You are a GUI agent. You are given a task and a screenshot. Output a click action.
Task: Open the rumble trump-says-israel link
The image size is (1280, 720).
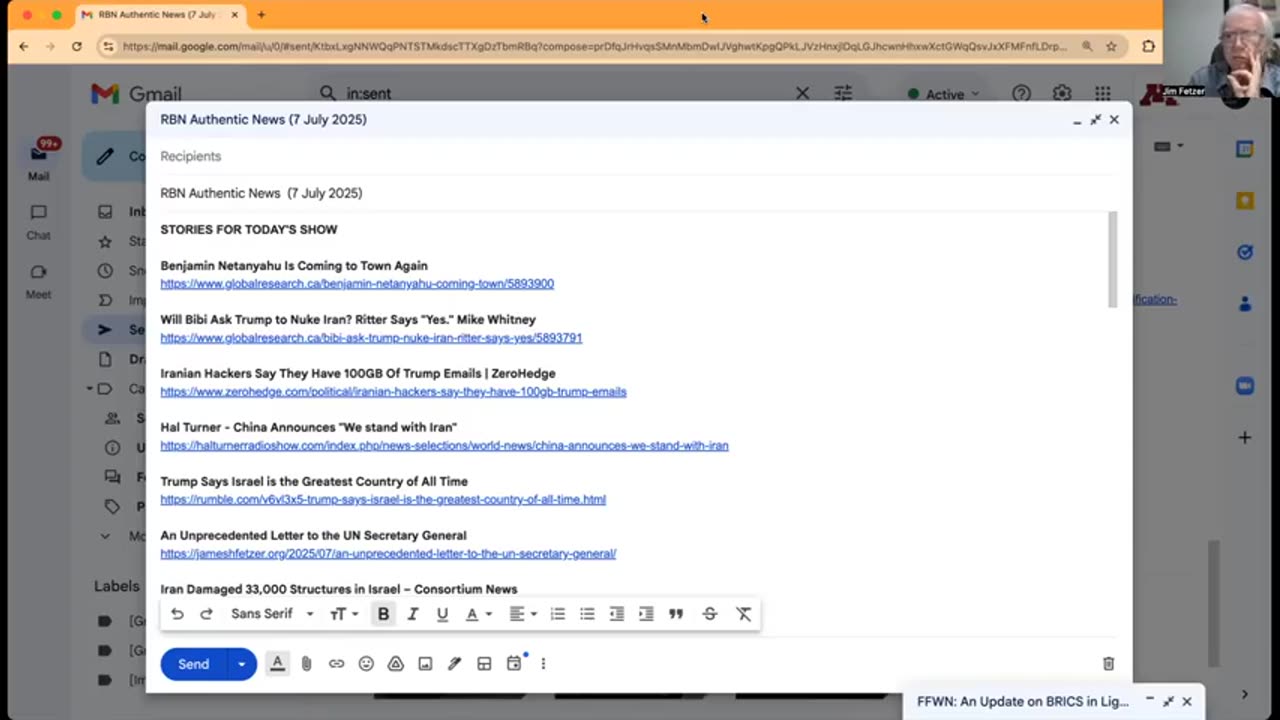tap(383, 500)
